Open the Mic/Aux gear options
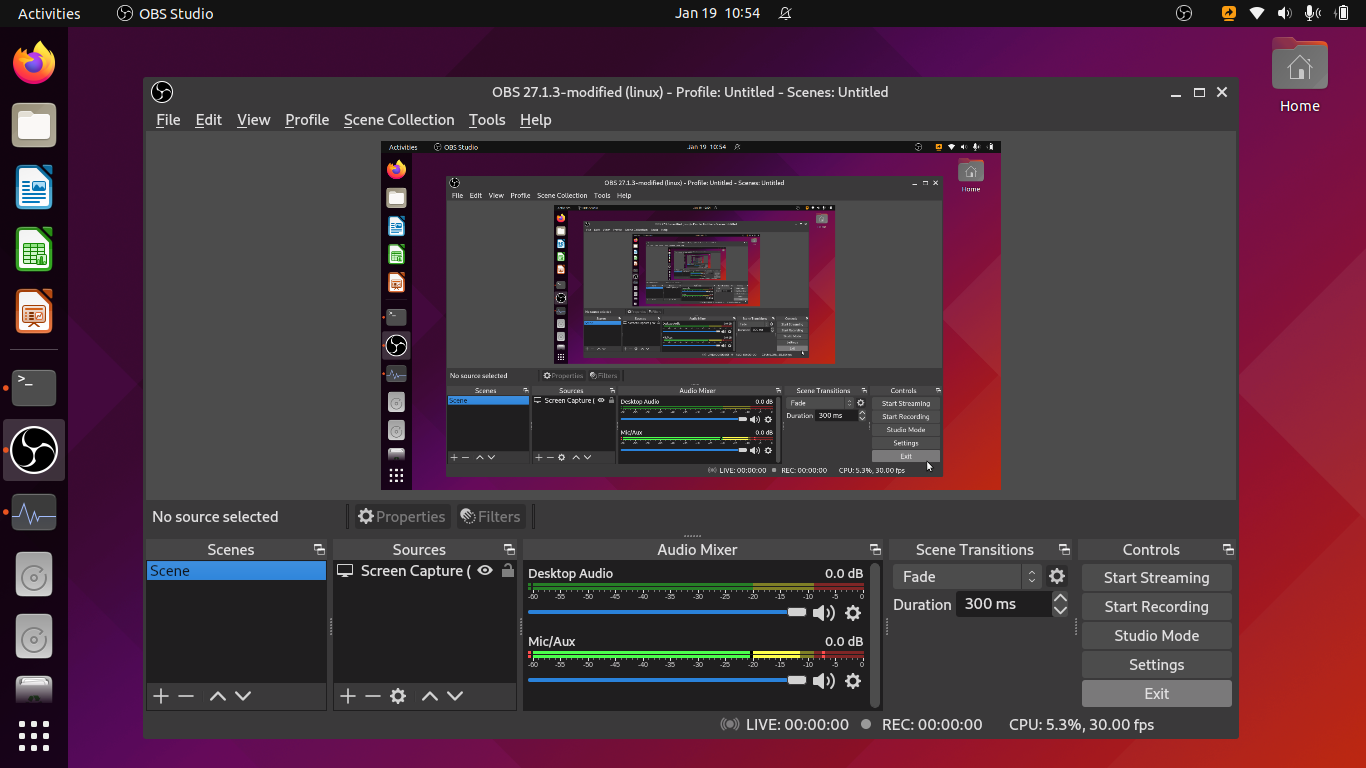The image size is (1366, 768). tap(853, 681)
